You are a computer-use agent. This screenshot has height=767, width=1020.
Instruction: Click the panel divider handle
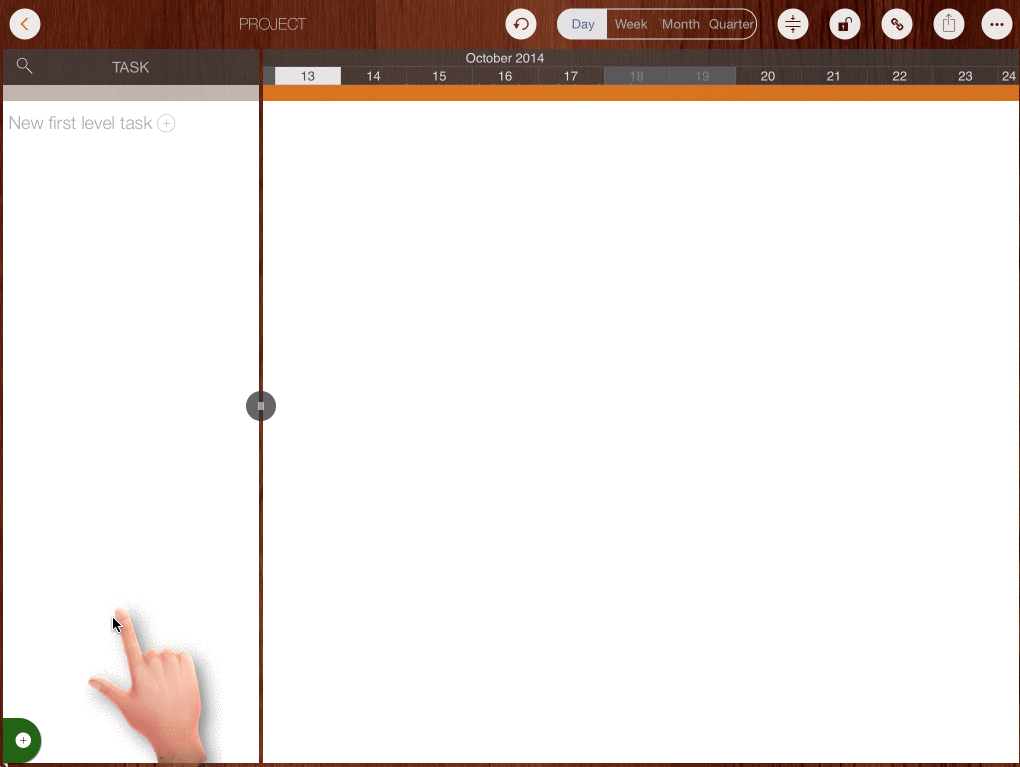click(261, 406)
